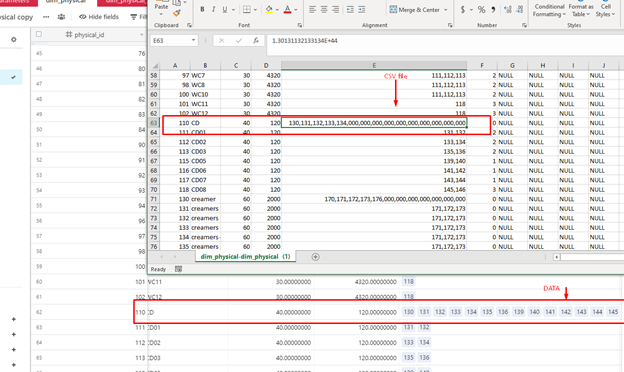Expand Font group dialog launcher

[299, 25]
